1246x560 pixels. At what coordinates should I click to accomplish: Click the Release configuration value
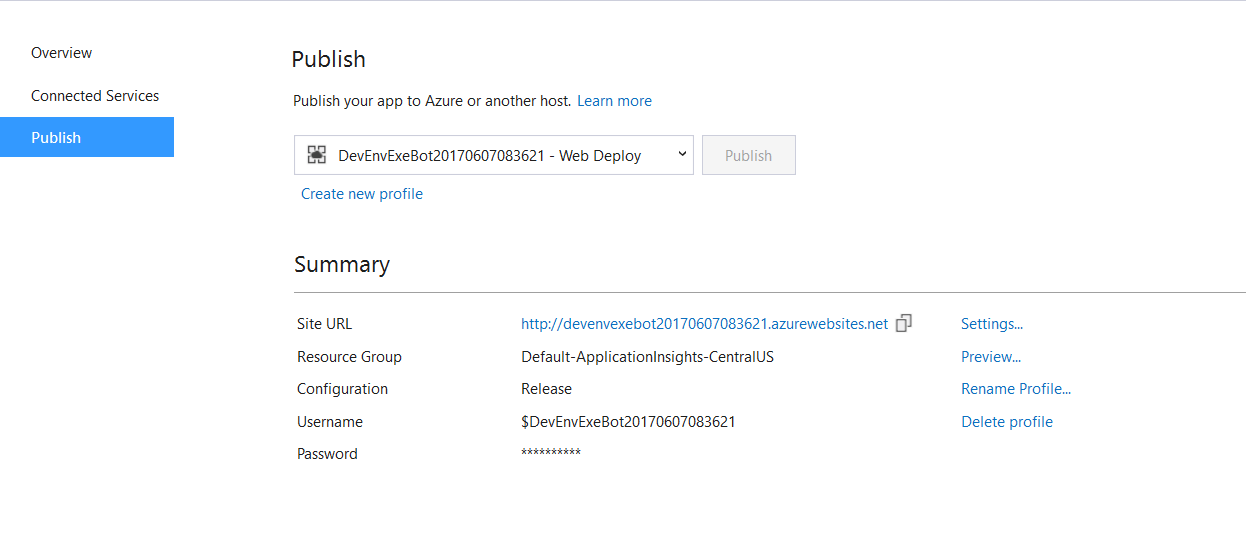point(547,389)
